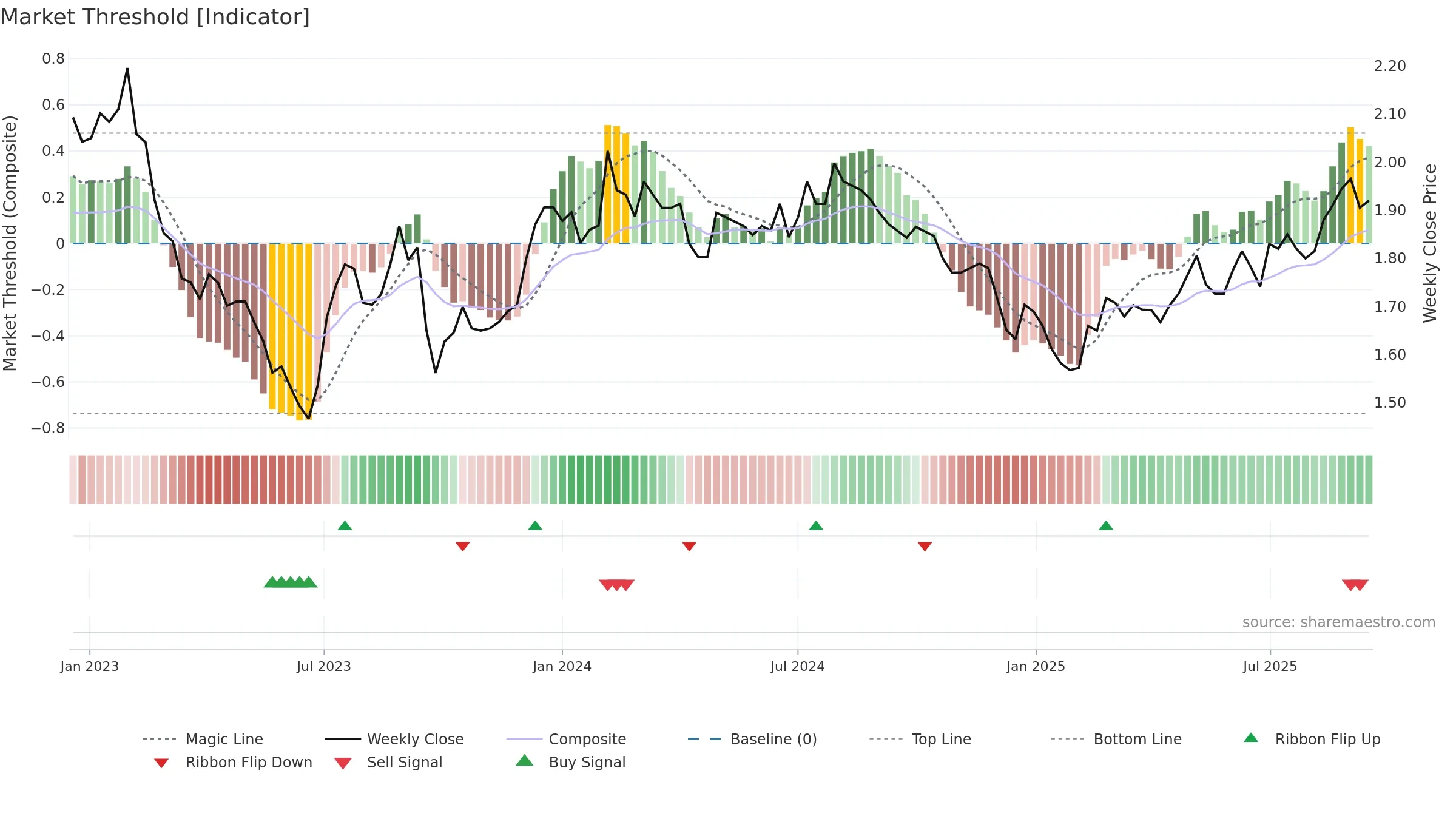Toggle Buy Signal legend entry
The height and width of the screenshot is (819, 1456).
(570, 763)
